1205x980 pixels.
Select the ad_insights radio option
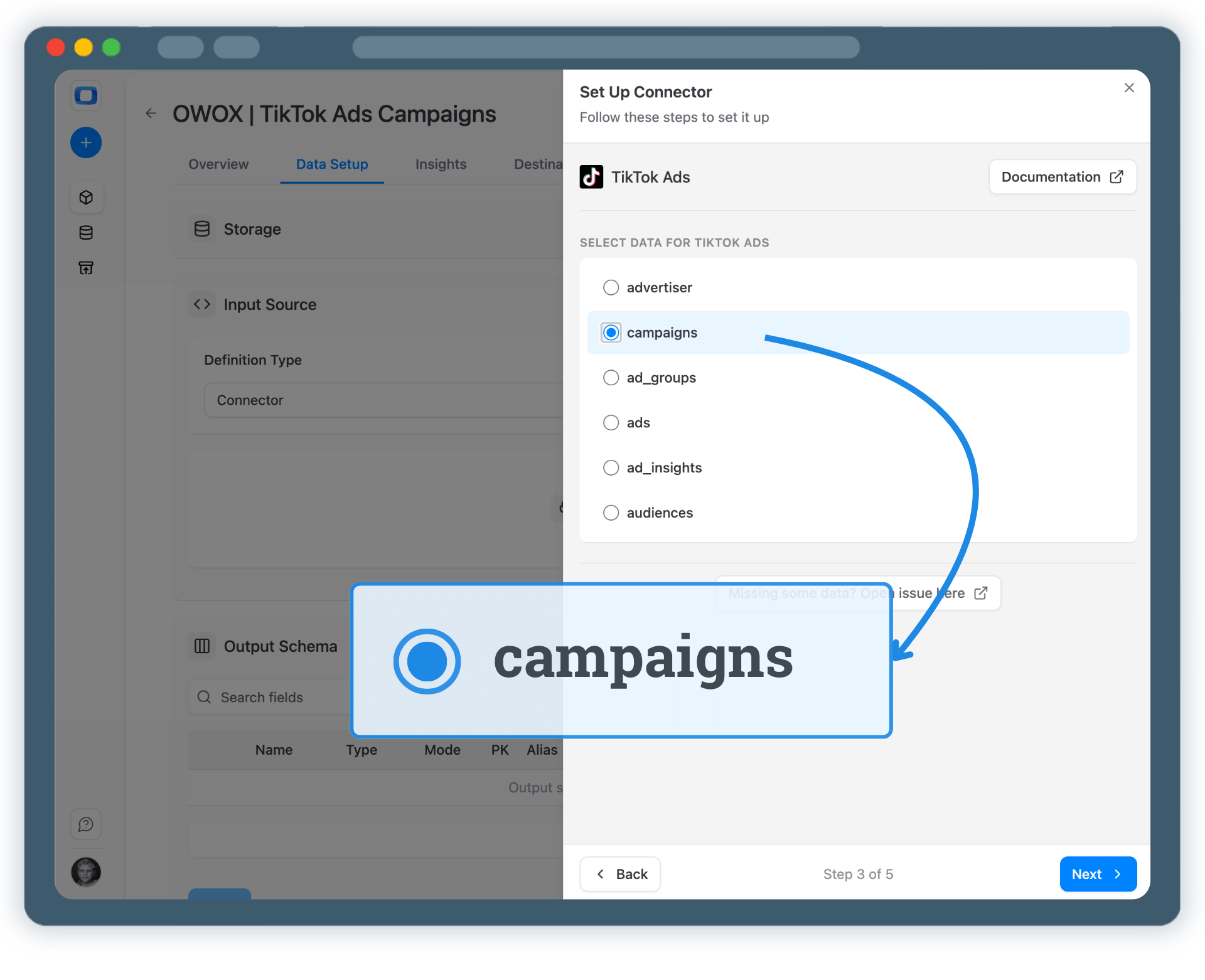(611, 468)
